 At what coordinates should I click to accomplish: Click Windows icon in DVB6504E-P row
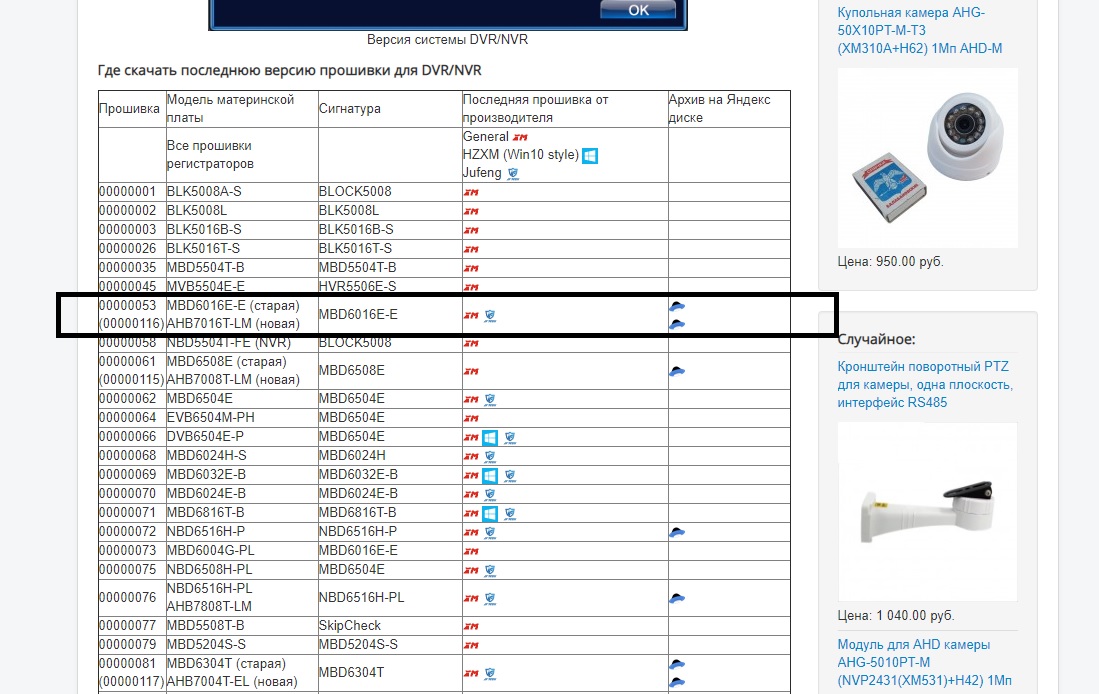click(490, 438)
